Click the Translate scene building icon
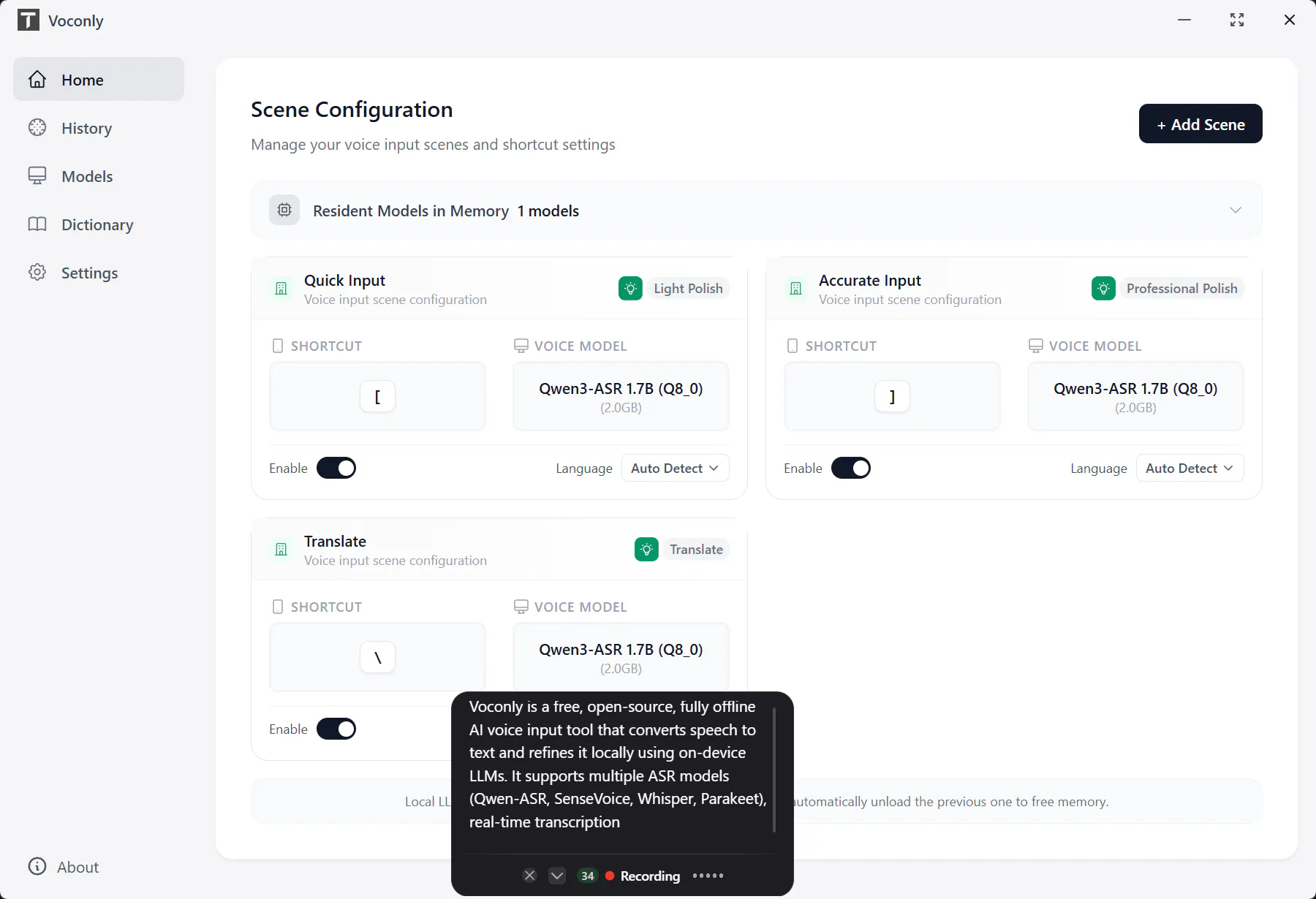This screenshot has width=1316, height=899. (x=281, y=550)
